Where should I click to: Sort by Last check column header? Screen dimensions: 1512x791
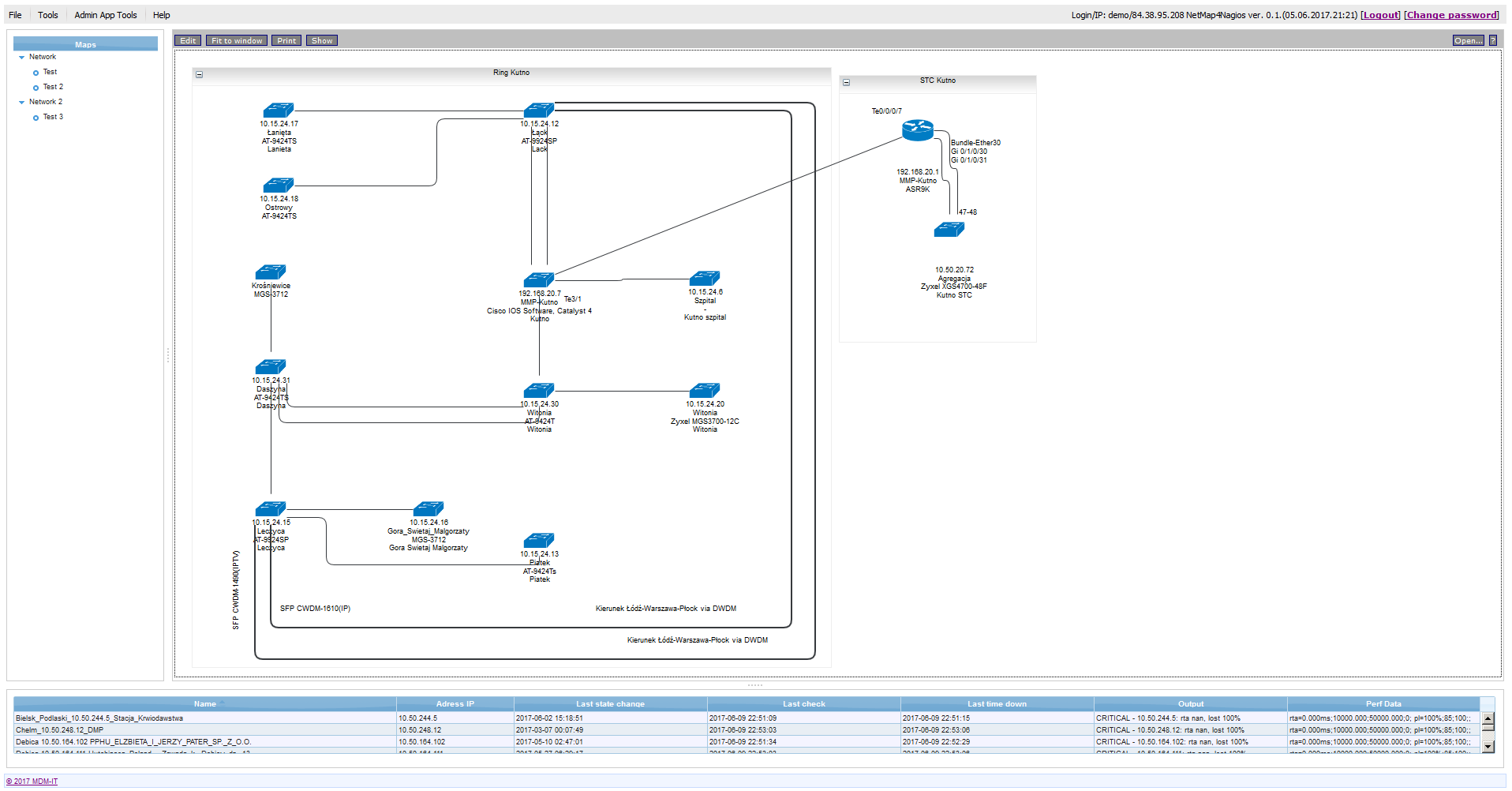click(804, 704)
